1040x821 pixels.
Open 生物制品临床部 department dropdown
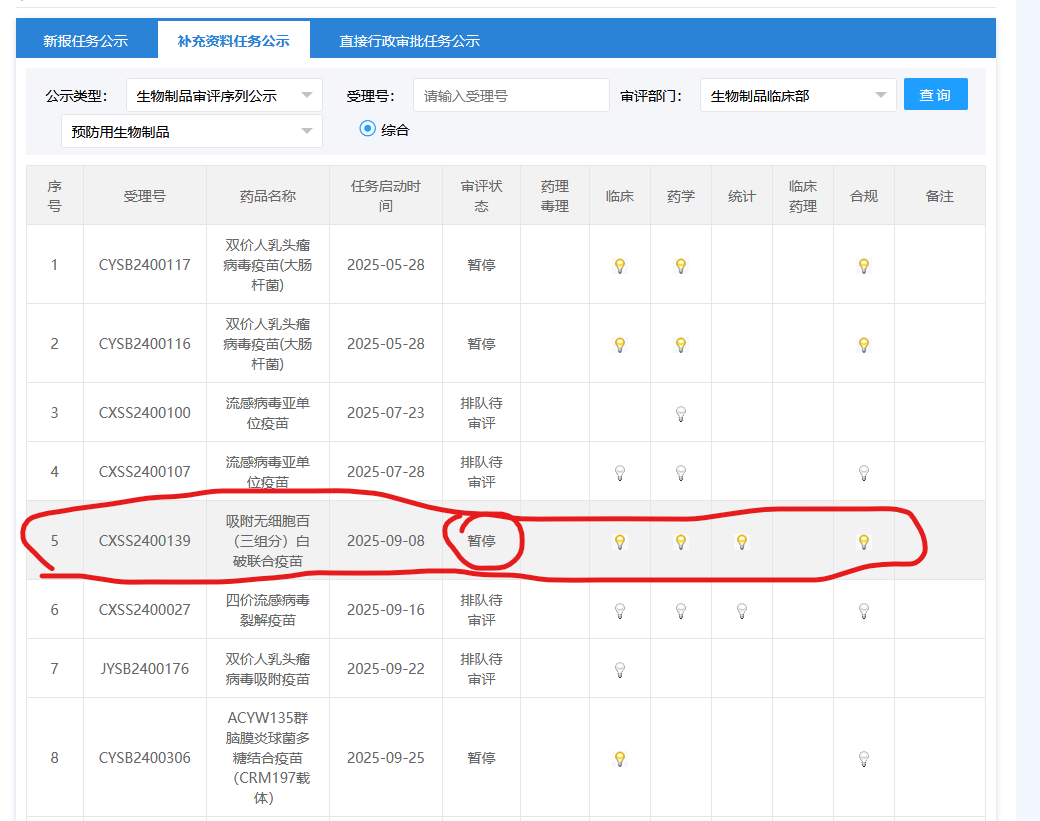click(x=798, y=95)
